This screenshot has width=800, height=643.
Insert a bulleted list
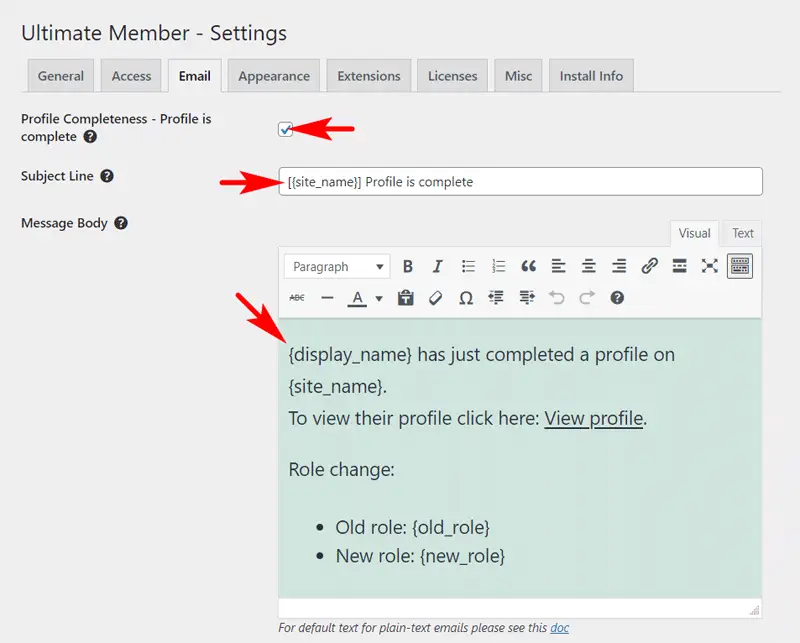tap(468, 266)
